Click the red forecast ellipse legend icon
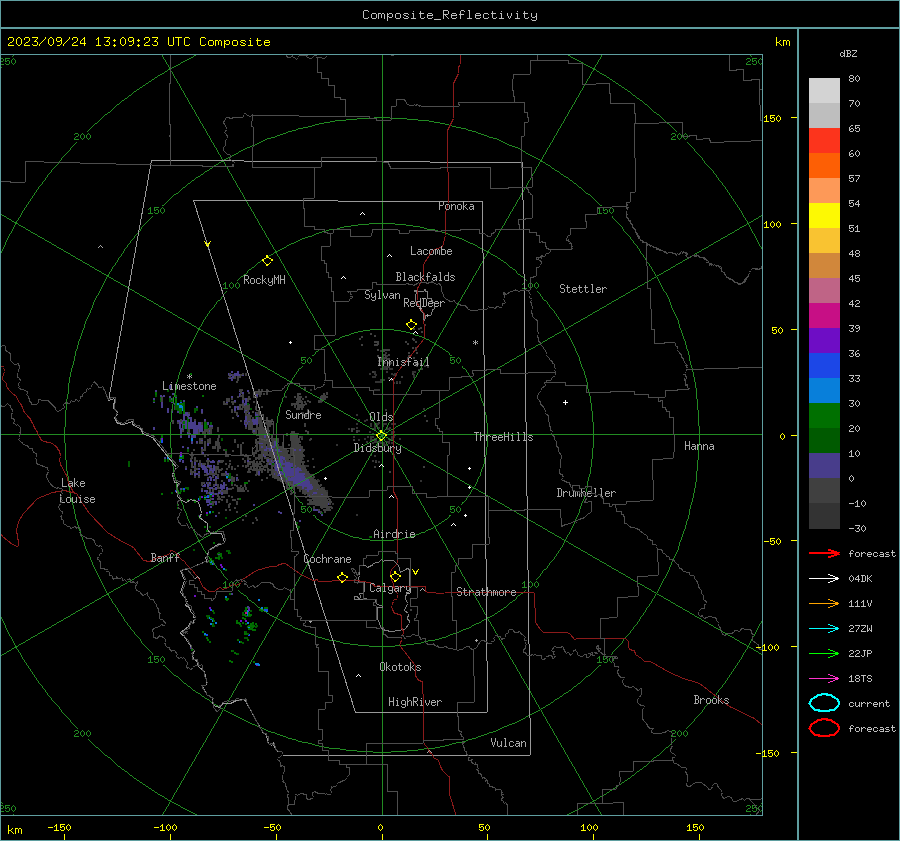This screenshot has width=900, height=841. pyautogui.click(x=824, y=728)
